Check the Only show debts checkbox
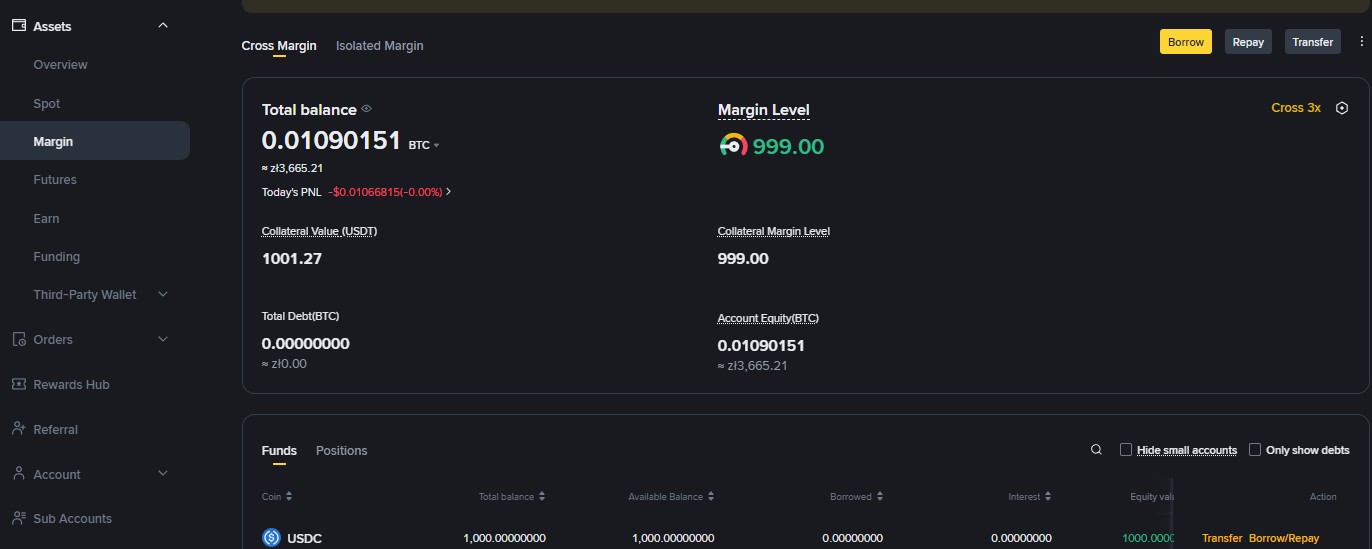The width and height of the screenshot is (1372, 549). (1255, 450)
